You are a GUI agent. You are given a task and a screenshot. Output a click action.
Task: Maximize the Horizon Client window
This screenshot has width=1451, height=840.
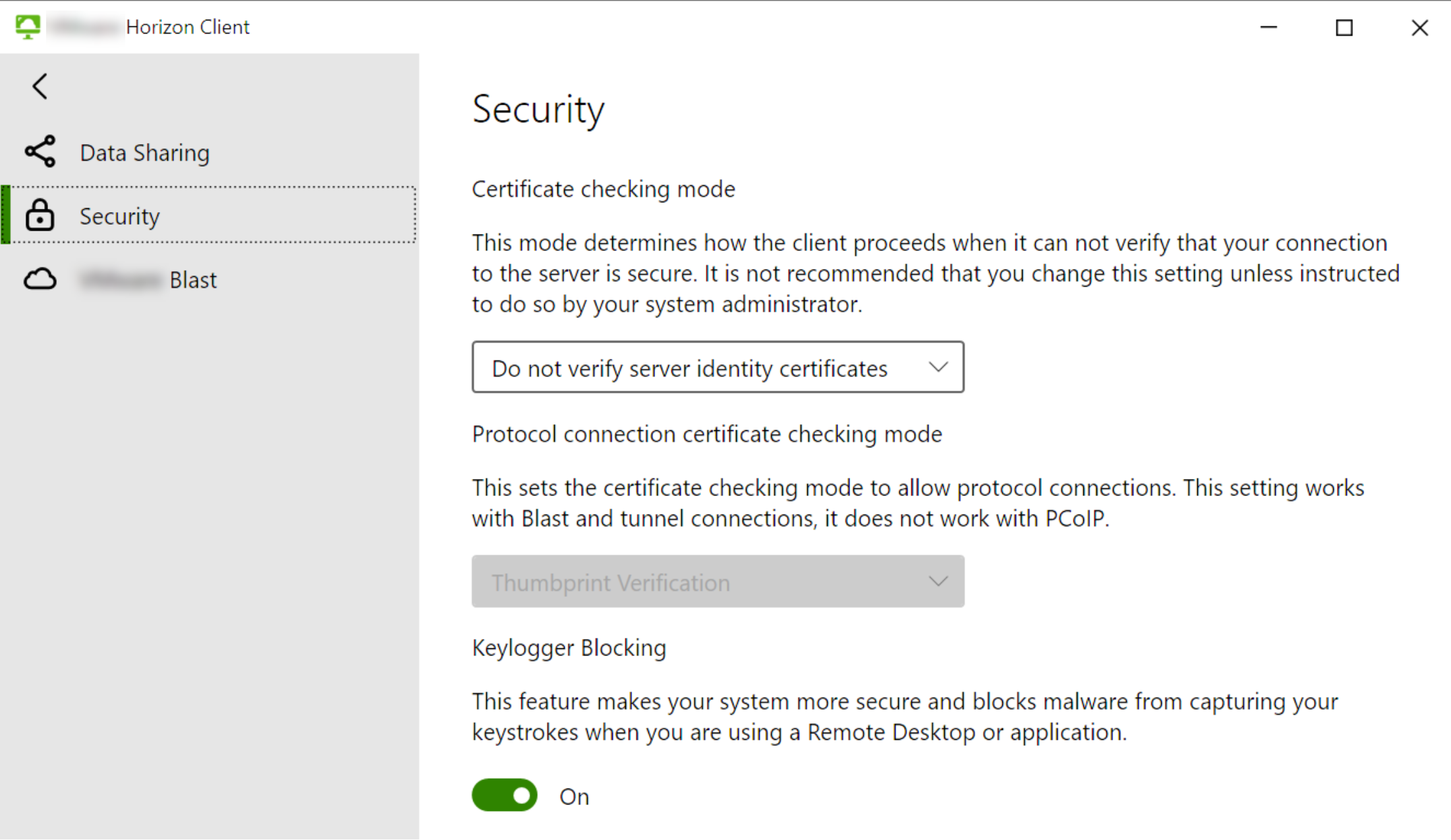[x=1344, y=27]
